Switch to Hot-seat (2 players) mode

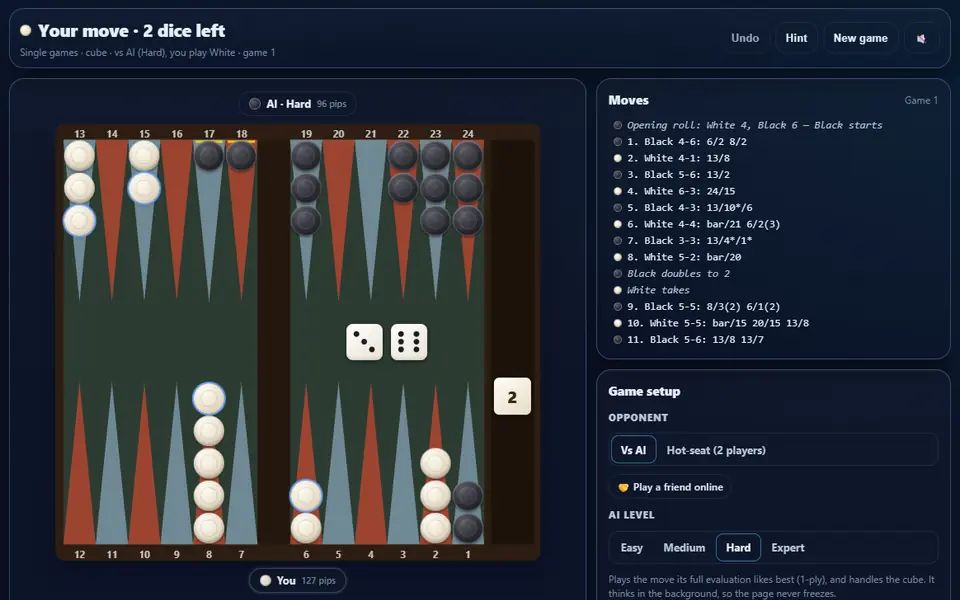tap(716, 450)
